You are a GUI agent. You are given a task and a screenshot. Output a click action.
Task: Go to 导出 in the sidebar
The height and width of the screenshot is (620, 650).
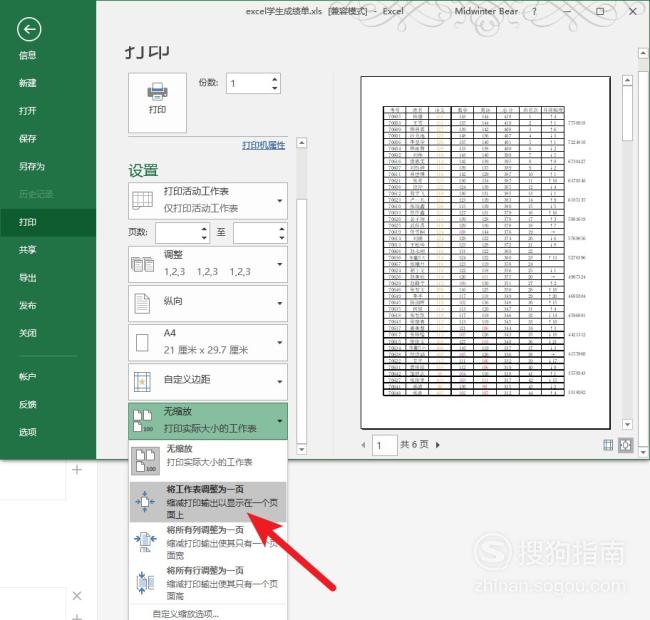coord(27,278)
